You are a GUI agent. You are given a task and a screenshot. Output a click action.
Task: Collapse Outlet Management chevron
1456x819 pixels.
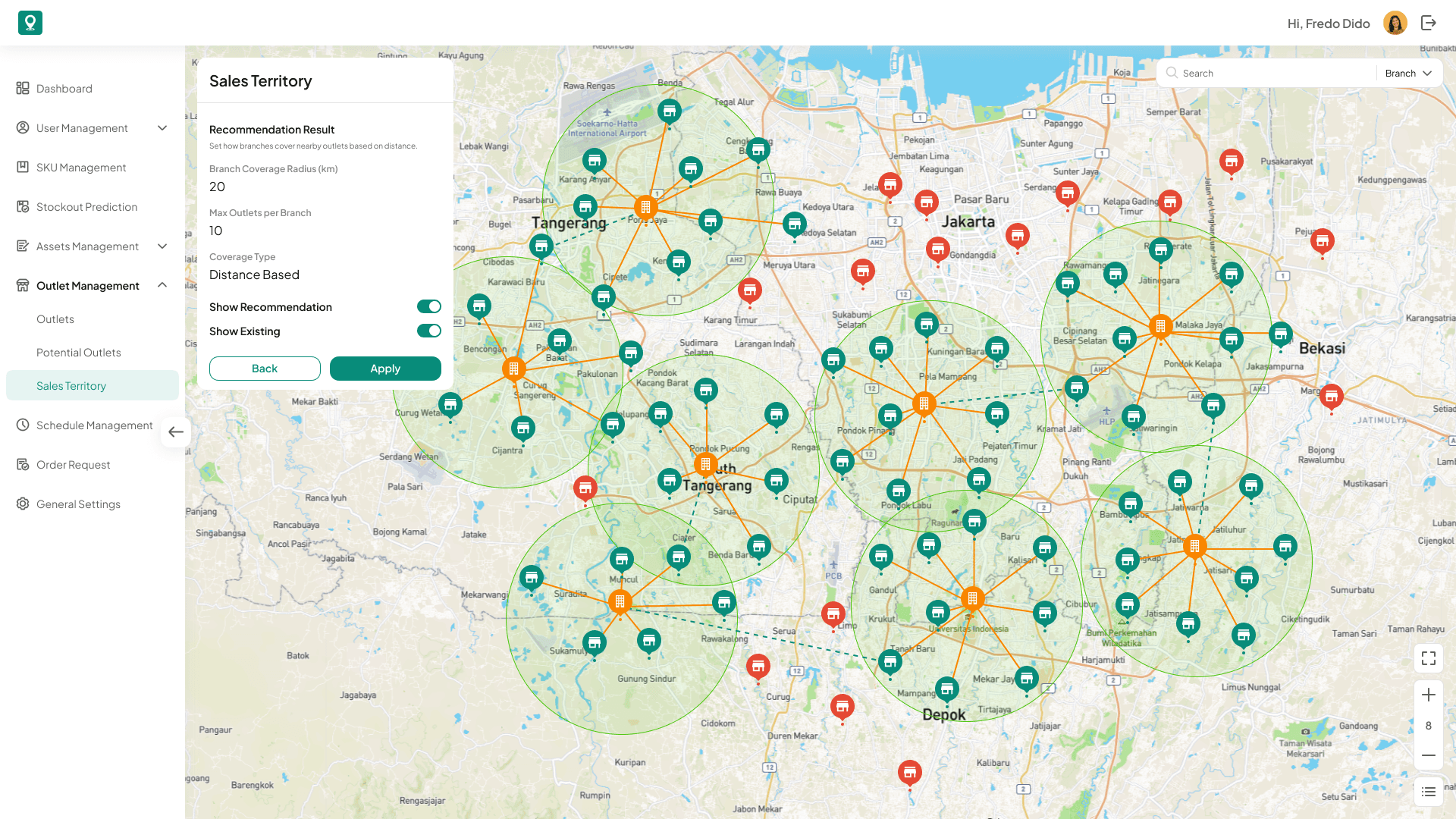click(x=162, y=285)
